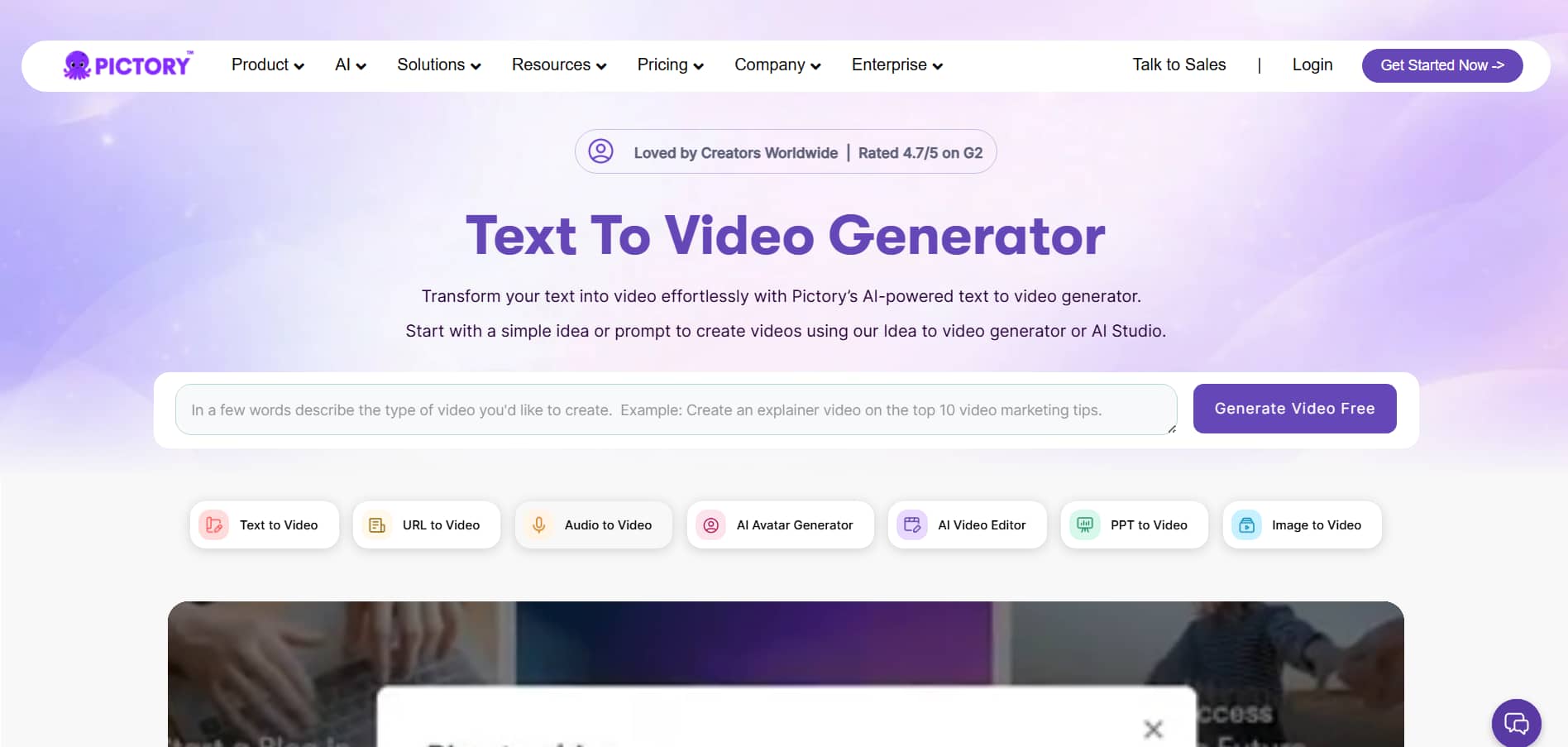Expand the AI dropdown chevron
This screenshot has height=747, width=1568.
[x=361, y=66]
